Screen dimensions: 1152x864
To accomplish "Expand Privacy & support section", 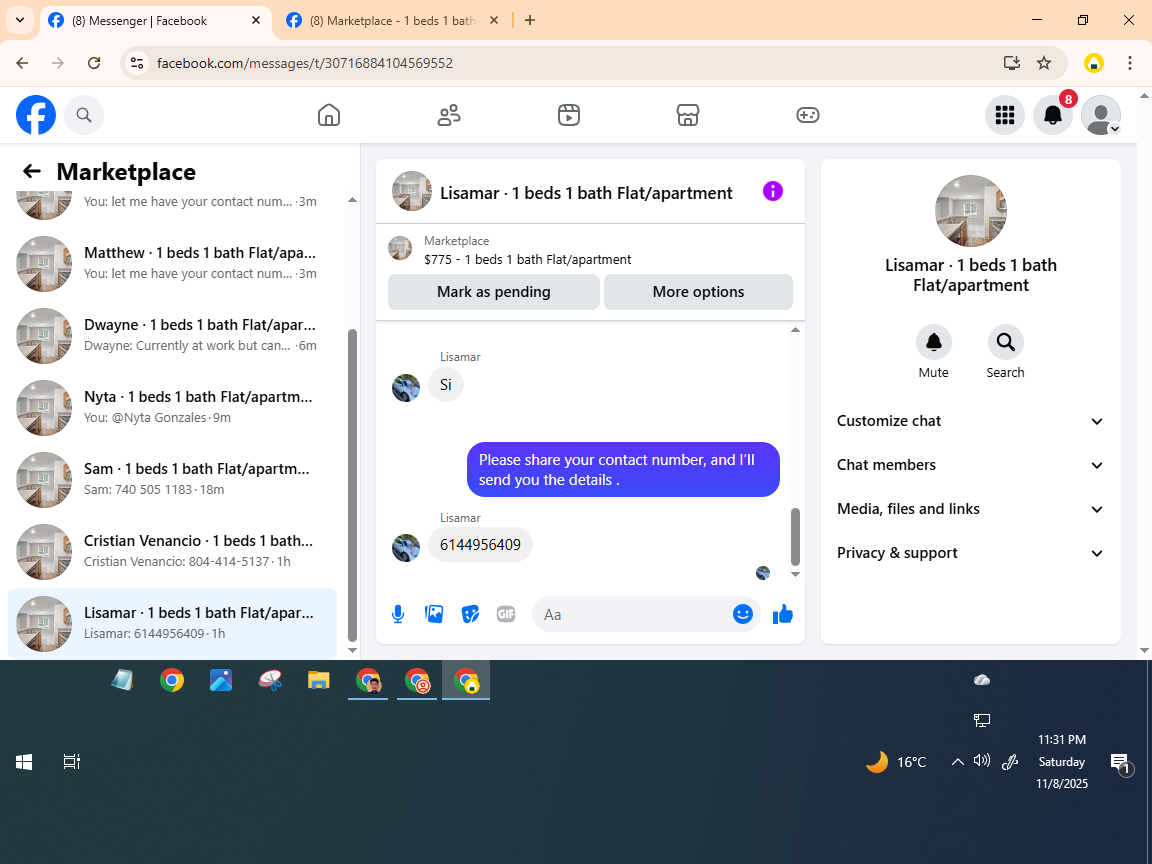I will point(971,553).
